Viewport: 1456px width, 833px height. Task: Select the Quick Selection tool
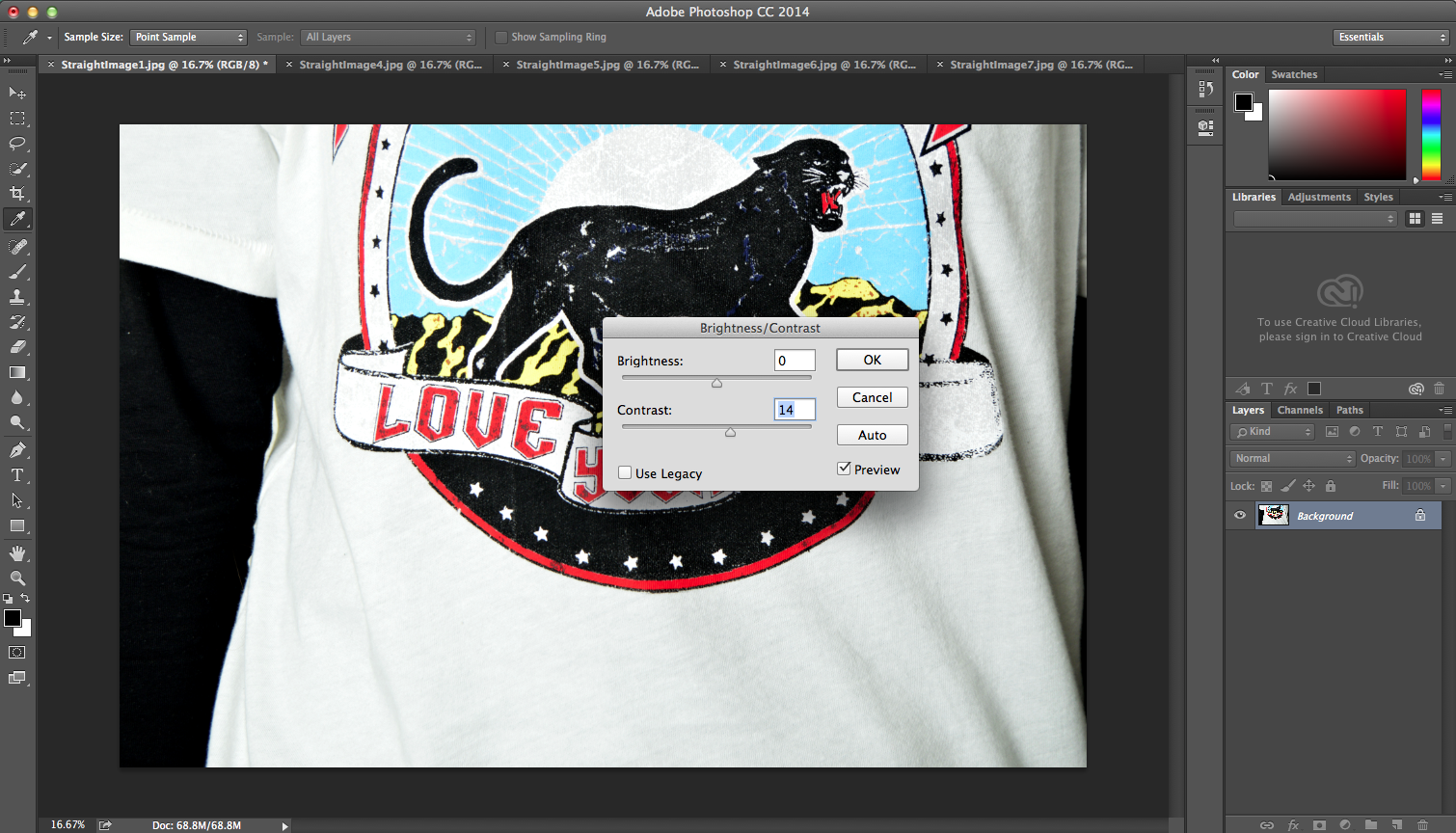point(17,169)
